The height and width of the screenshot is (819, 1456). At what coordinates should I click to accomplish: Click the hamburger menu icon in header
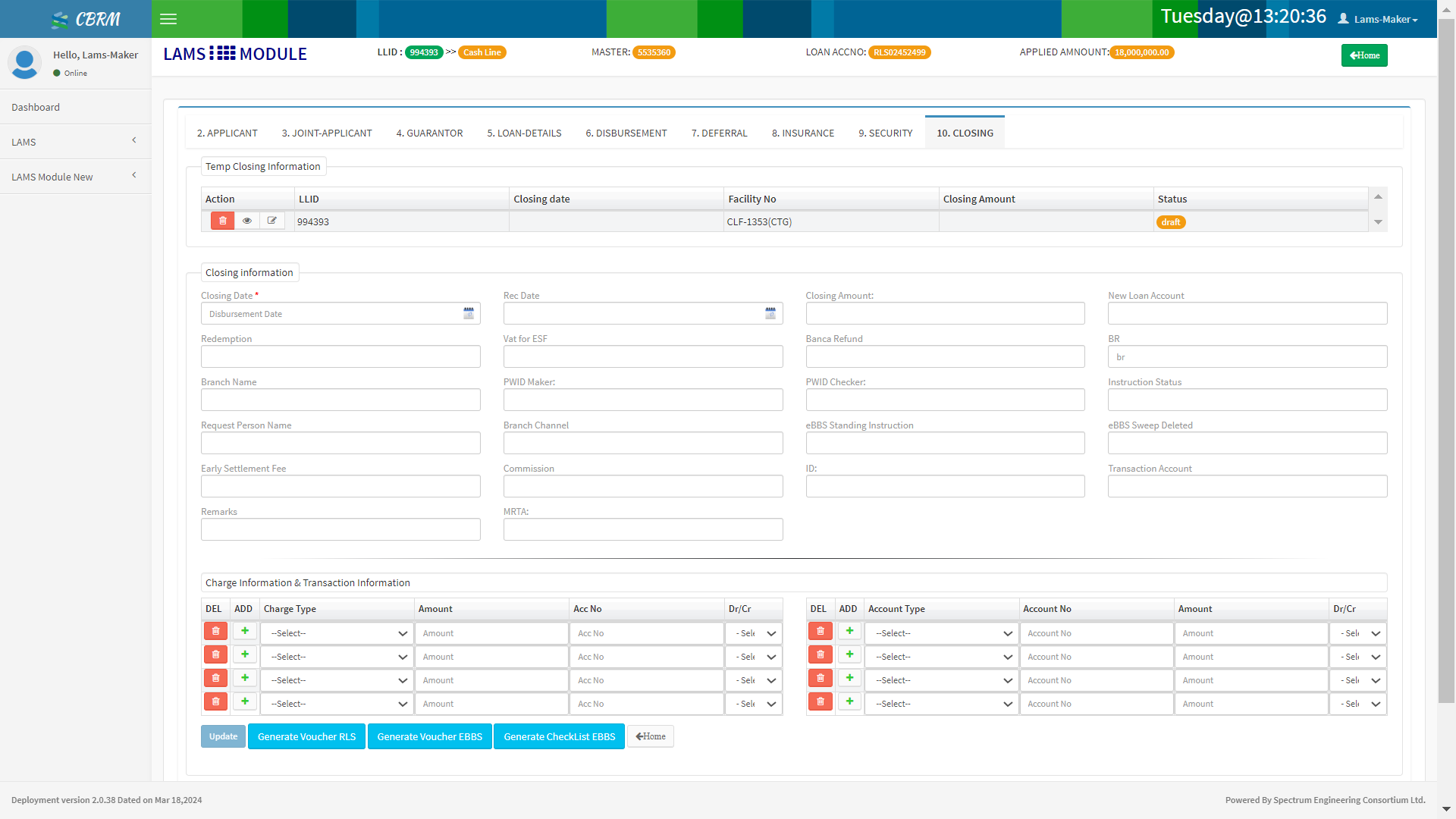coord(168,19)
